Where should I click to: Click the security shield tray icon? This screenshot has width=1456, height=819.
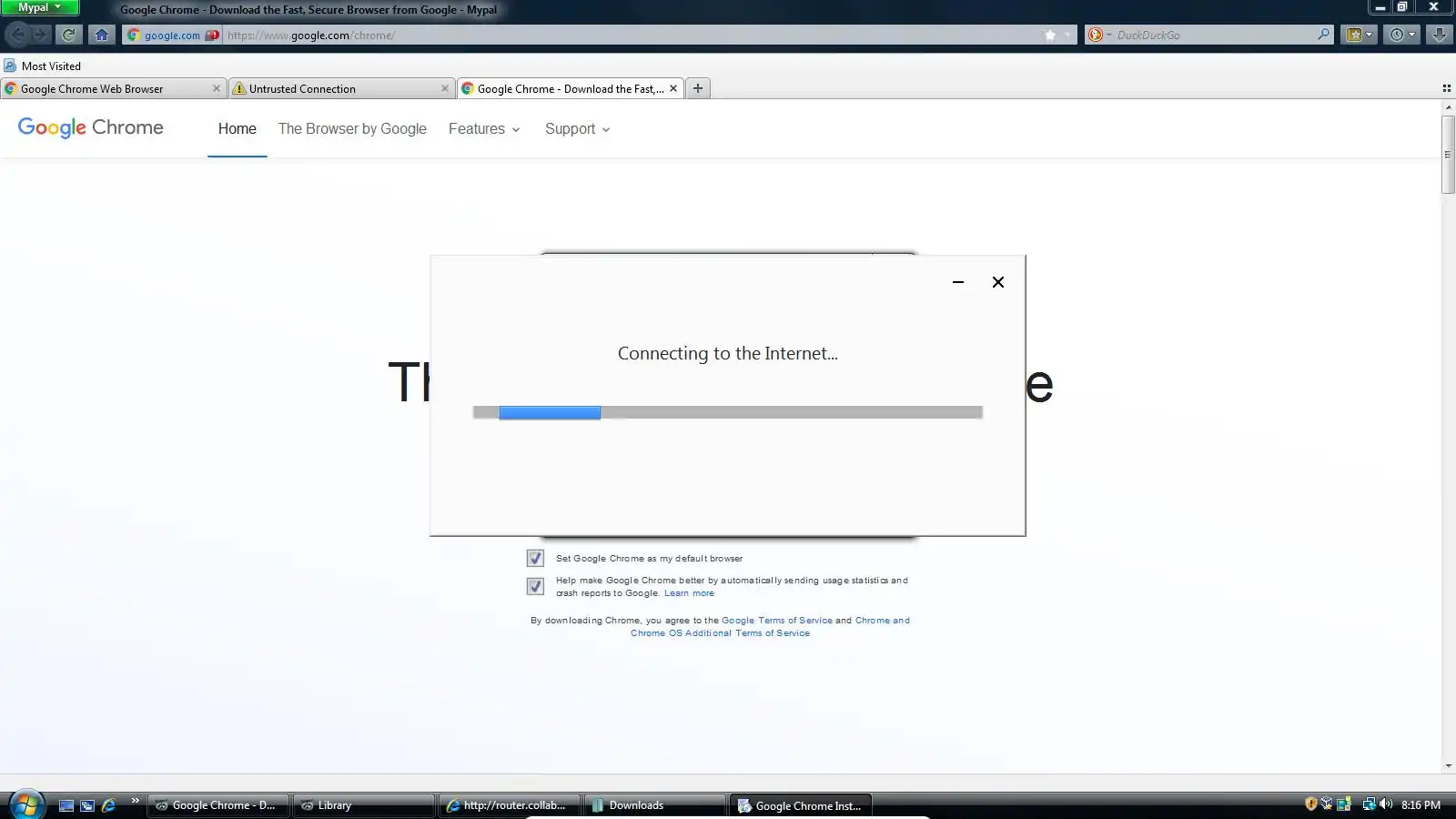tap(1310, 804)
